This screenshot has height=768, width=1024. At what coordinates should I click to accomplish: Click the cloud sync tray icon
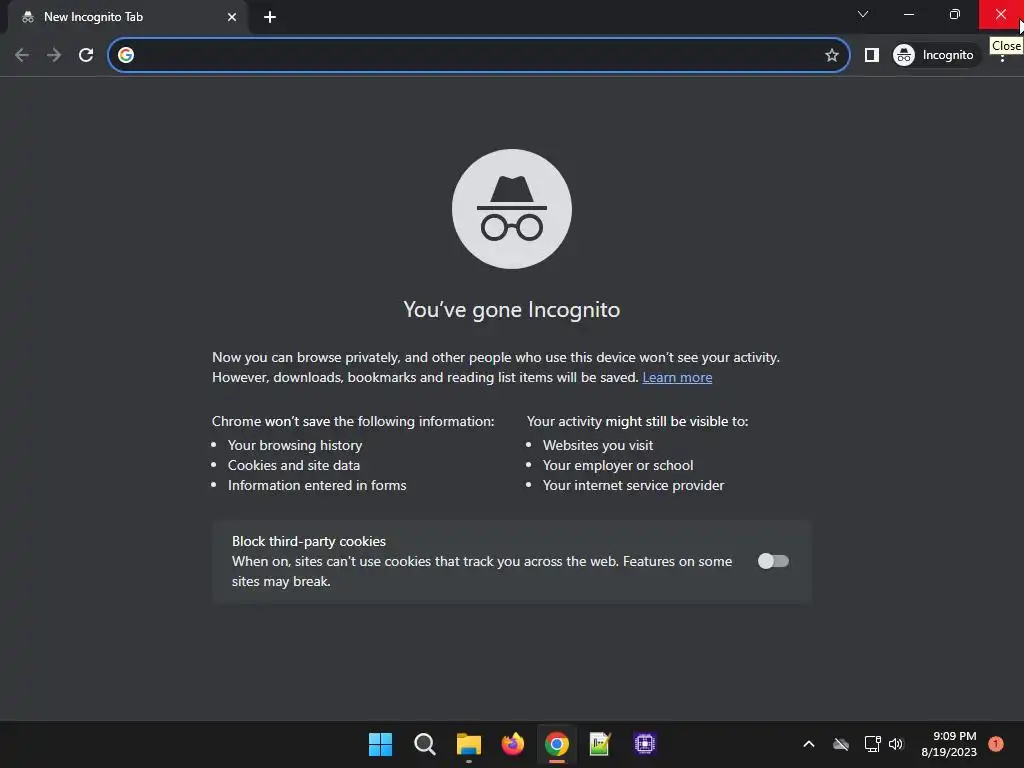tap(841, 744)
